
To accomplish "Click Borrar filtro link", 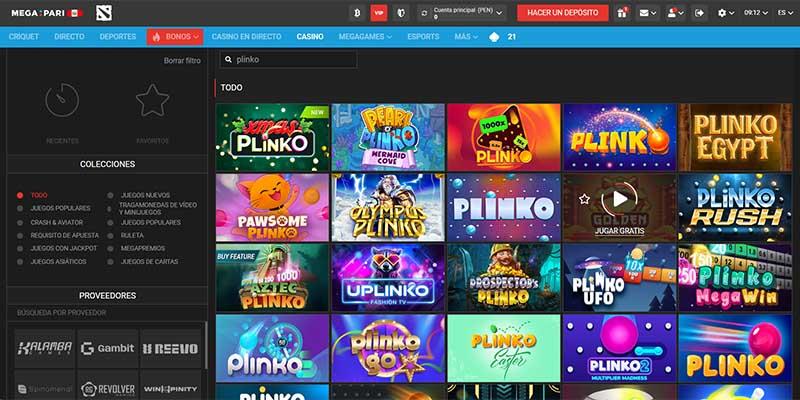I will 182,60.
